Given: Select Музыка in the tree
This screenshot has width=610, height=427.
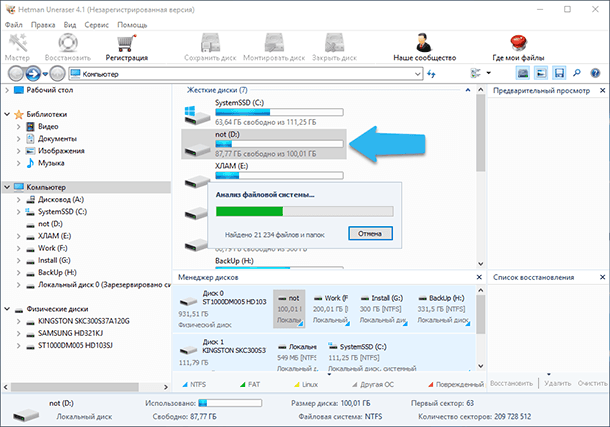Looking at the screenshot, I should pyautogui.click(x=51, y=163).
